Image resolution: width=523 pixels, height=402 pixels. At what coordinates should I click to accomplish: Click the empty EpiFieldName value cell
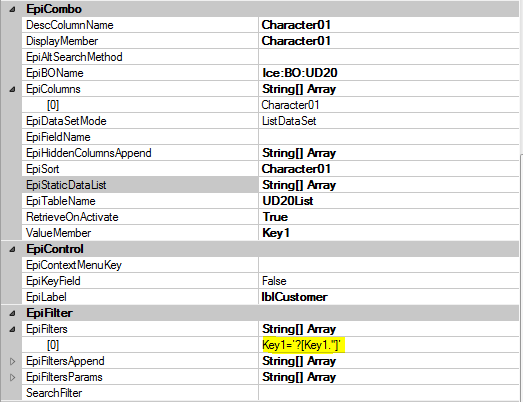click(389, 137)
